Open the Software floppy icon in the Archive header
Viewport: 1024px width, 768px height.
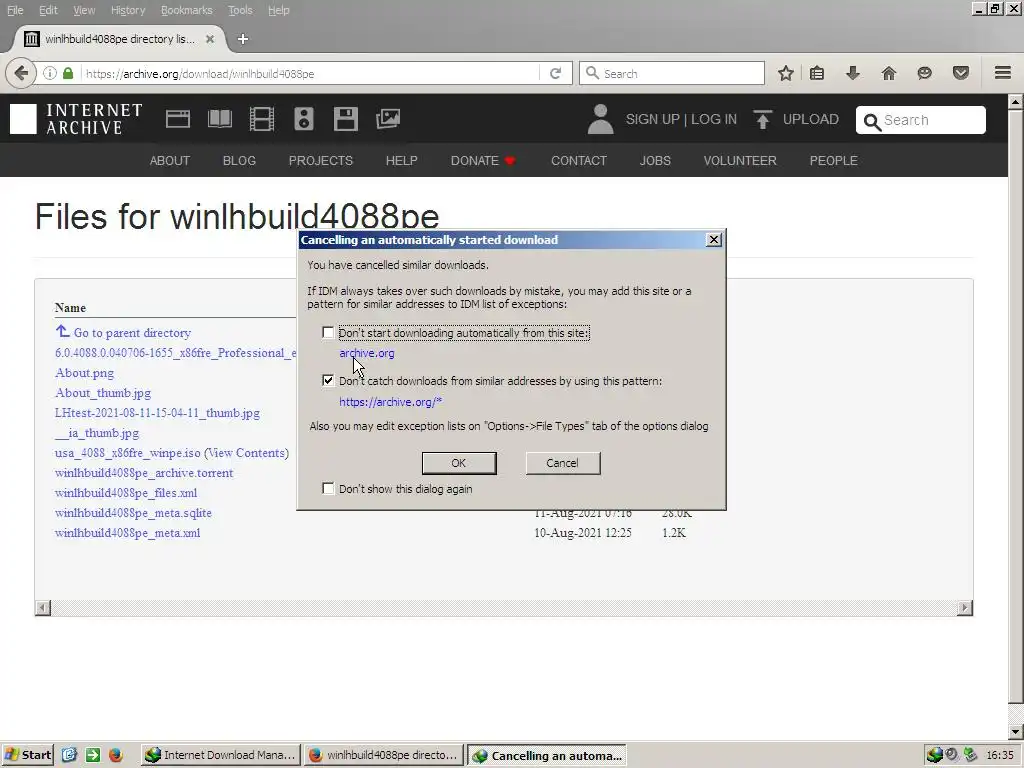pos(345,119)
